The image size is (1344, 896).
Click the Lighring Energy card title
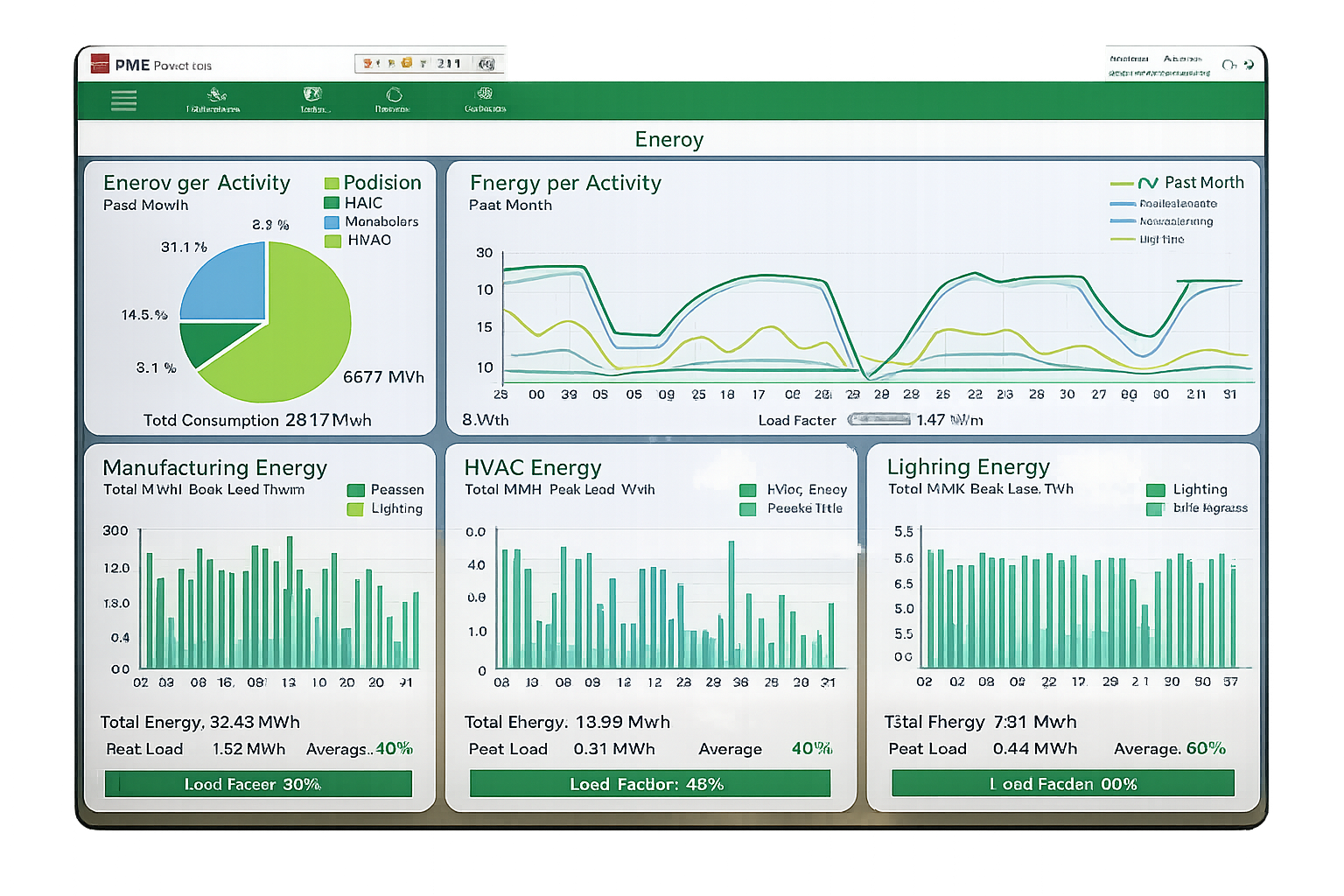point(969,467)
